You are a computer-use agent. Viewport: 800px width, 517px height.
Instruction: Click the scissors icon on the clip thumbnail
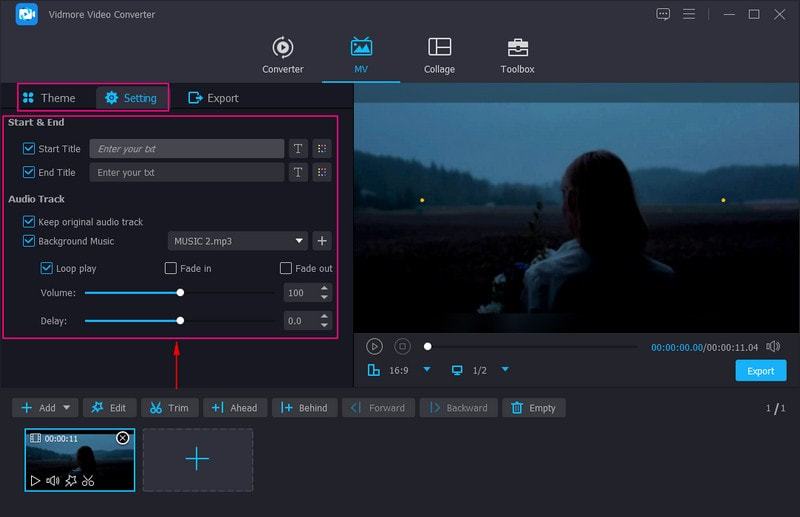click(88, 481)
